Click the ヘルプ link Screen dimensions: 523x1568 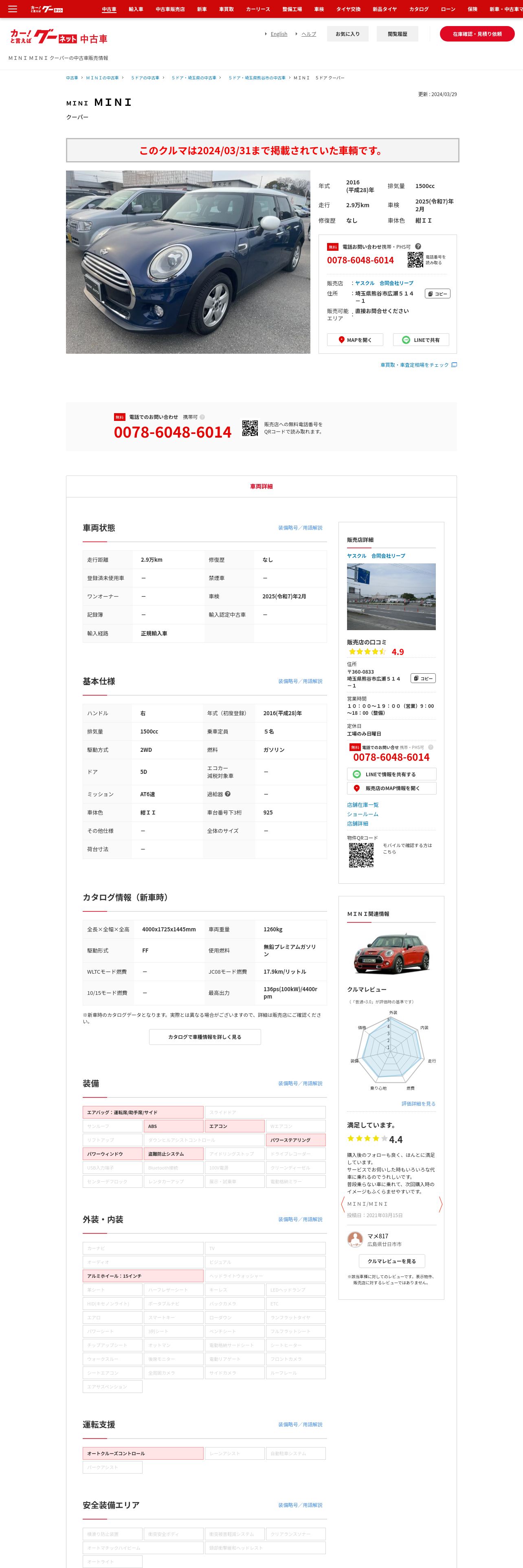309,34
